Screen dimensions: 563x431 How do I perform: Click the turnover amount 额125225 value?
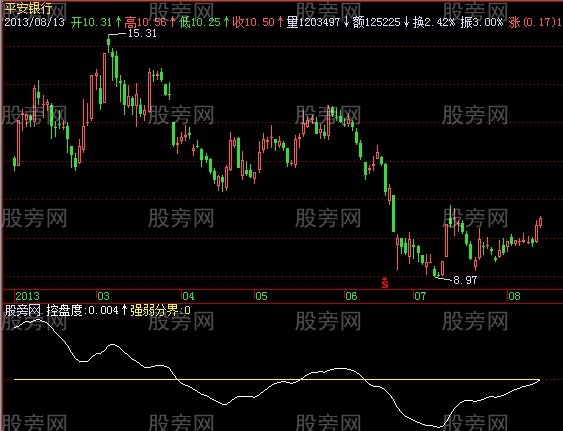pos(376,22)
